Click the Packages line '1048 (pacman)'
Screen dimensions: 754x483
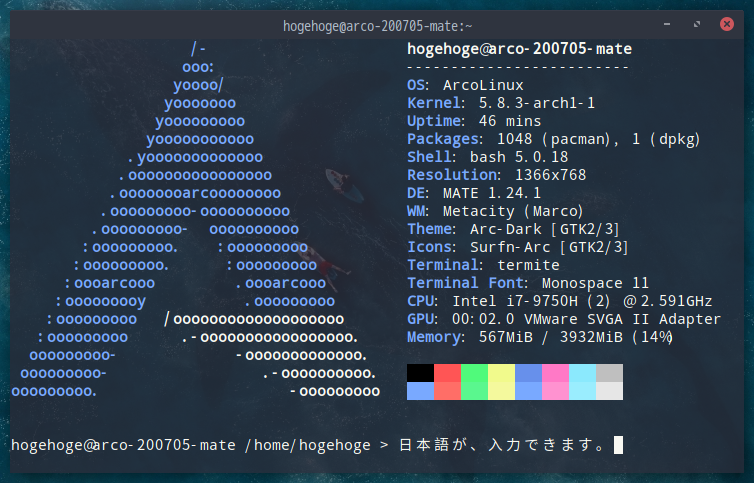click(553, 139)
